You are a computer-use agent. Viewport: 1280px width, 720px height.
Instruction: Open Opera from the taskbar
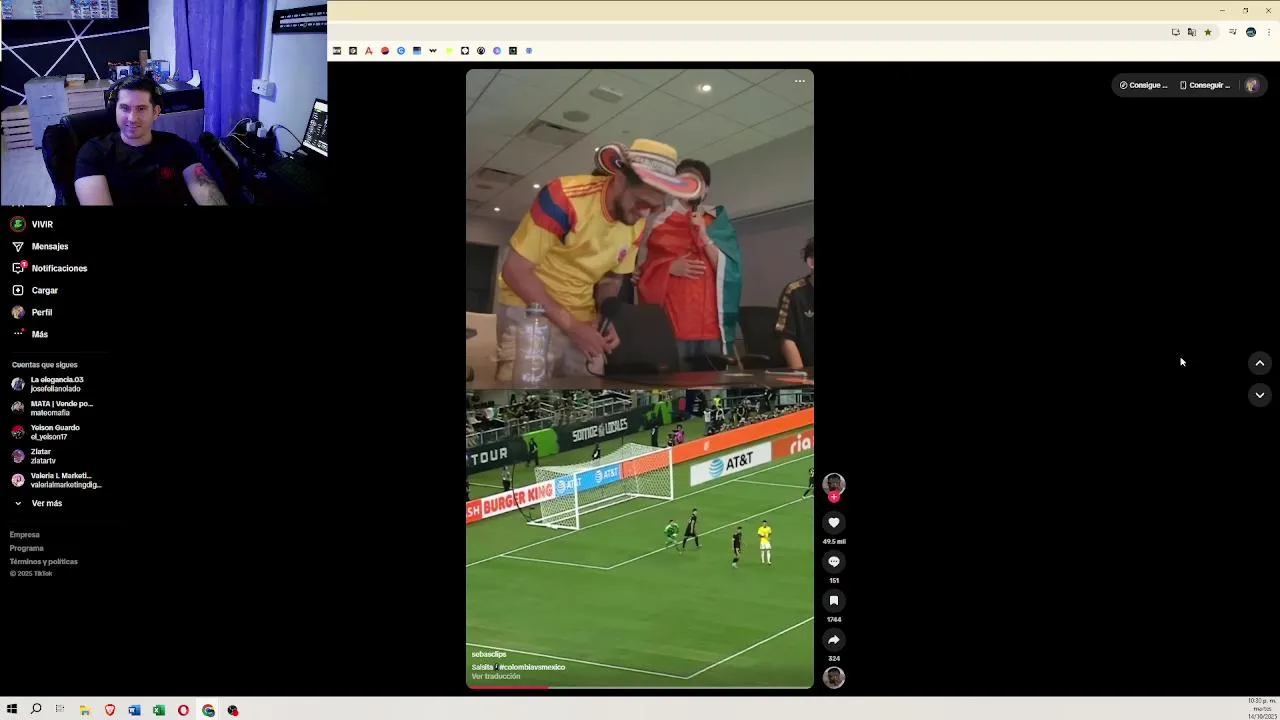pyautogui.click(x=183, y=710)
